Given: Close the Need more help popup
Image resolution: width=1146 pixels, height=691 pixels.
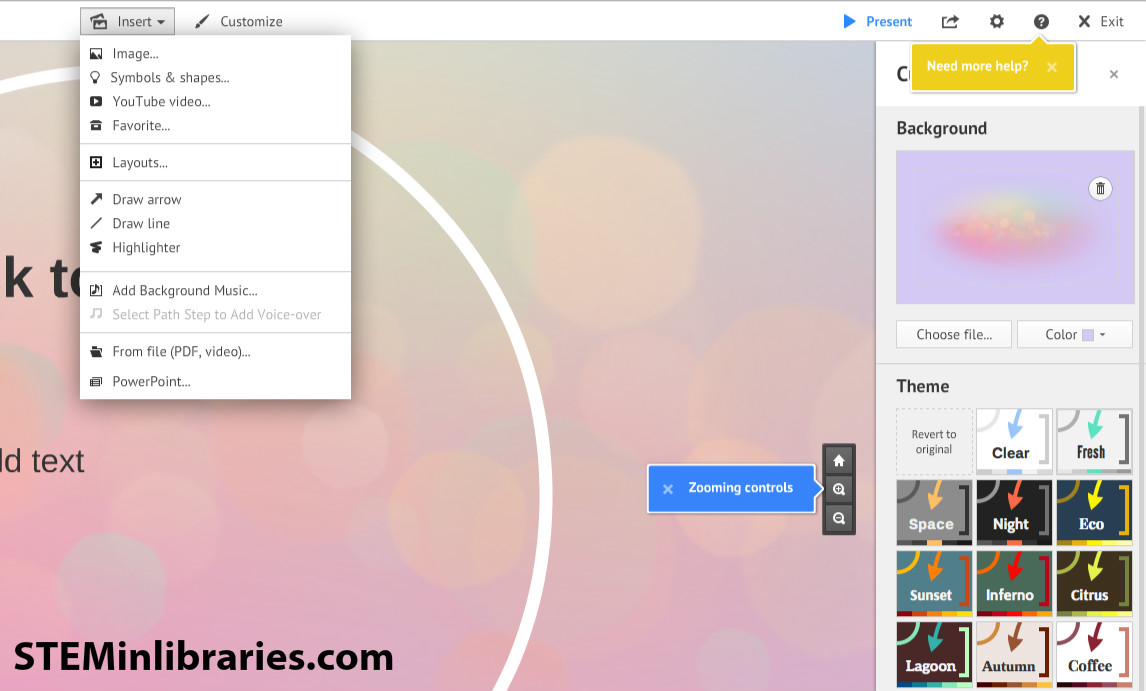Looking at the screenshot, I should point(1052,67).
